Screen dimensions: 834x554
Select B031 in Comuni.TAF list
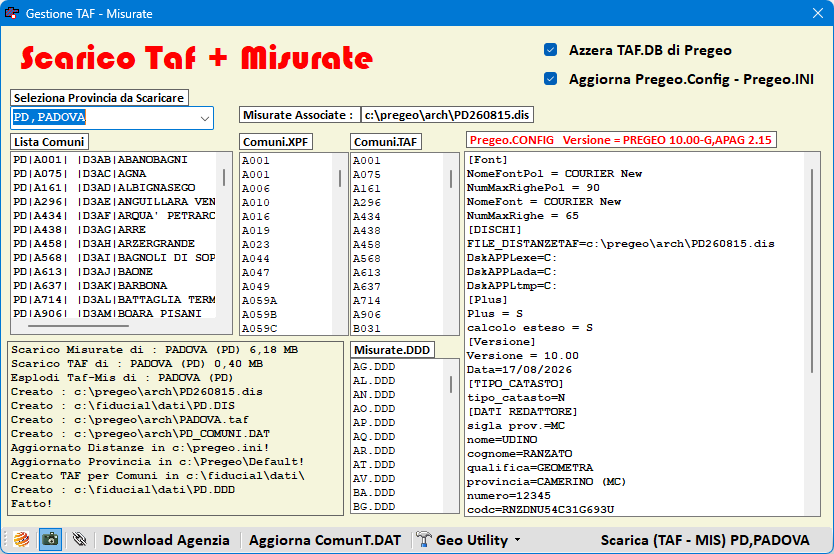(x=398, y=329)
